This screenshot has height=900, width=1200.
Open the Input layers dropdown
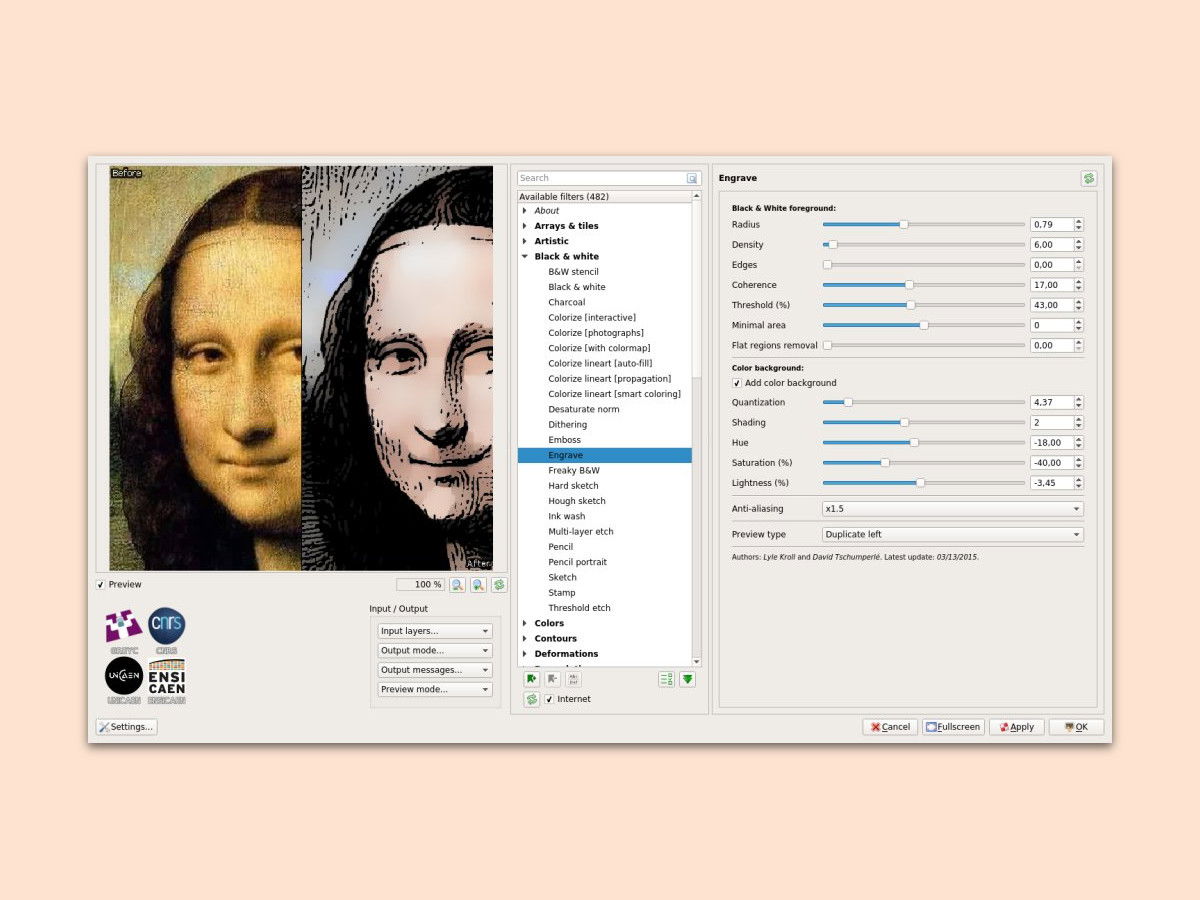[x=435, y=631]
